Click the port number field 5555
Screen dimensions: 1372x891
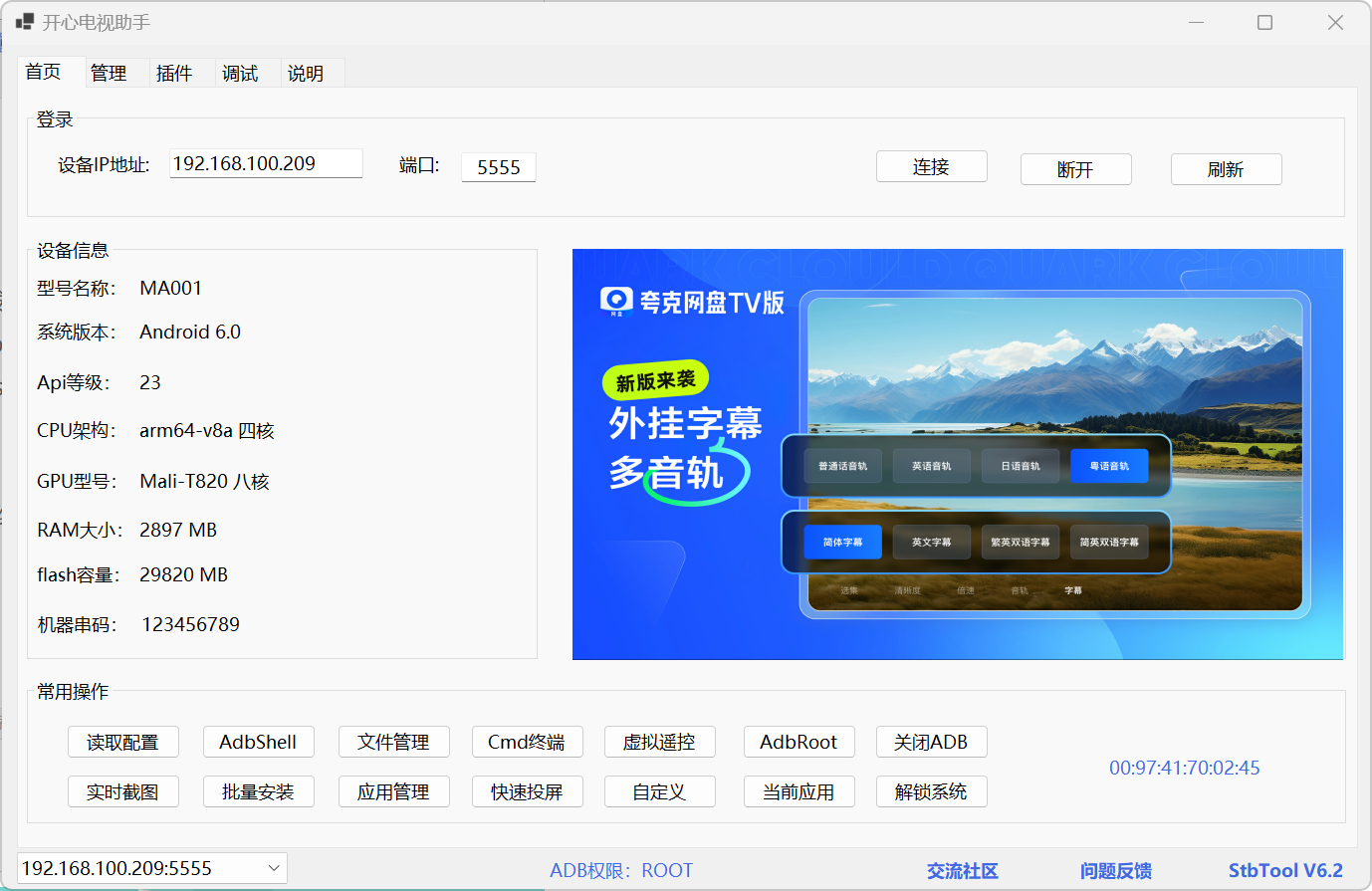click(x=499, y=167)
